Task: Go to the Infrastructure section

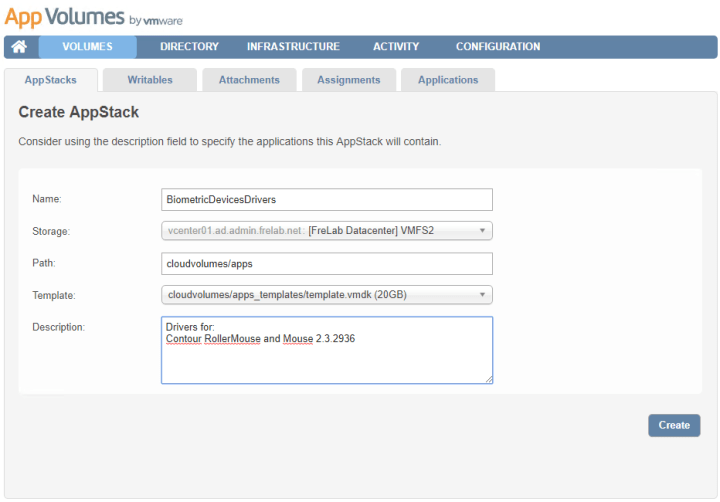Action: (293, 47)
